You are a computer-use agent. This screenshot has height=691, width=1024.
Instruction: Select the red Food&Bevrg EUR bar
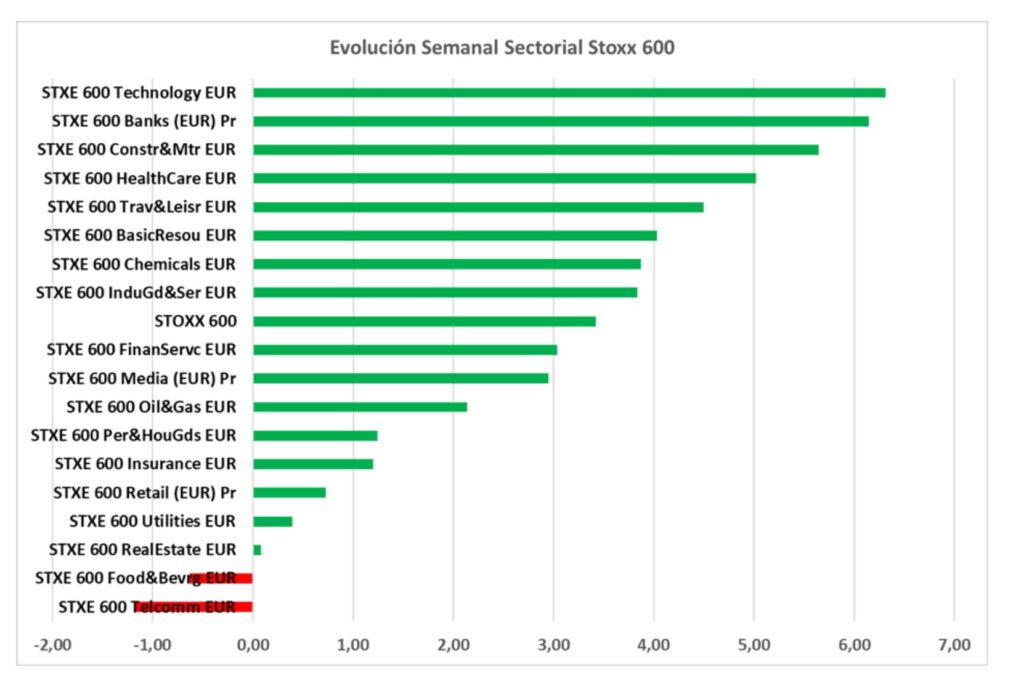[x=221, y=578]
